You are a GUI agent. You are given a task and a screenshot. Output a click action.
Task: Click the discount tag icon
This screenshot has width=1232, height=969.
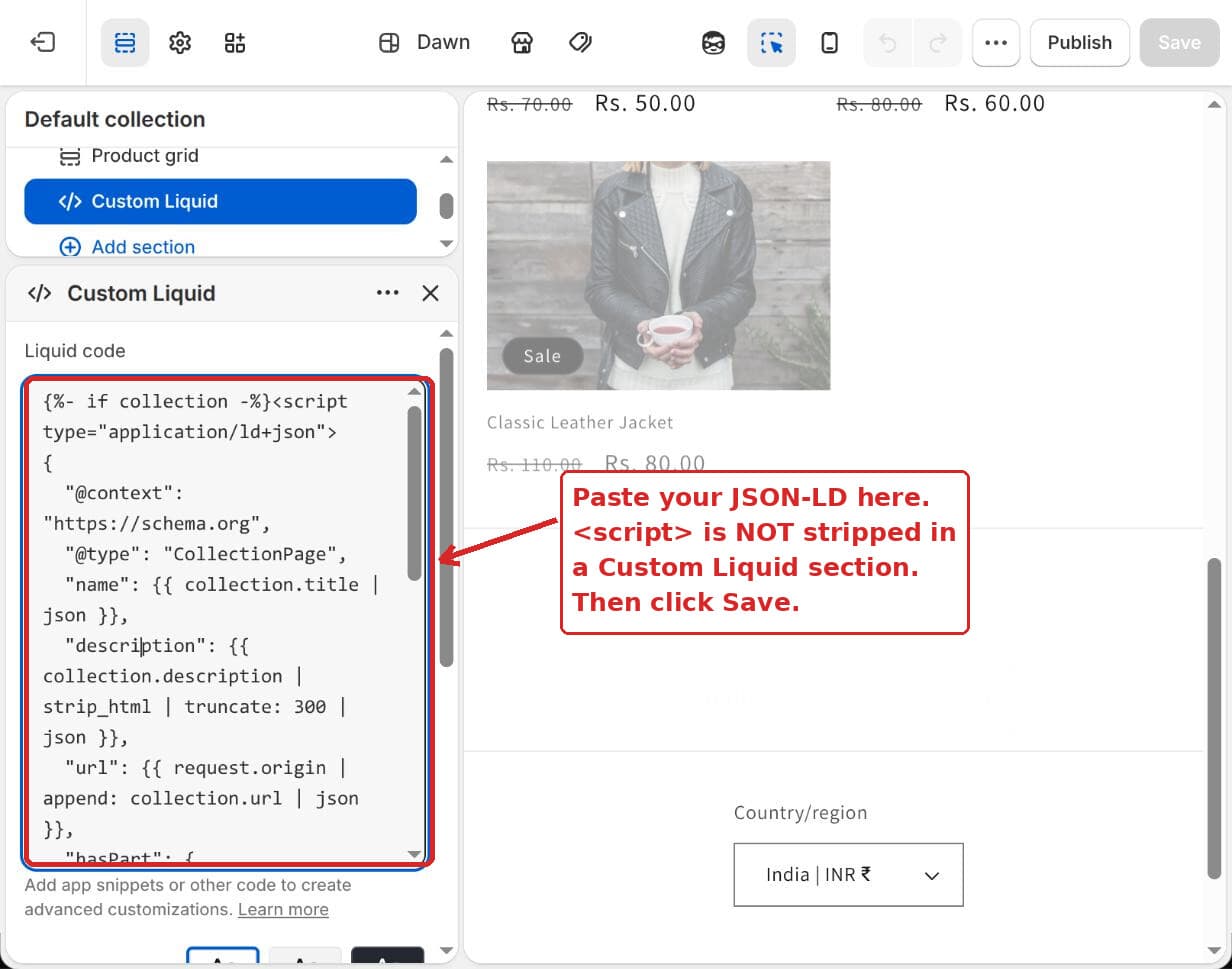580,43
